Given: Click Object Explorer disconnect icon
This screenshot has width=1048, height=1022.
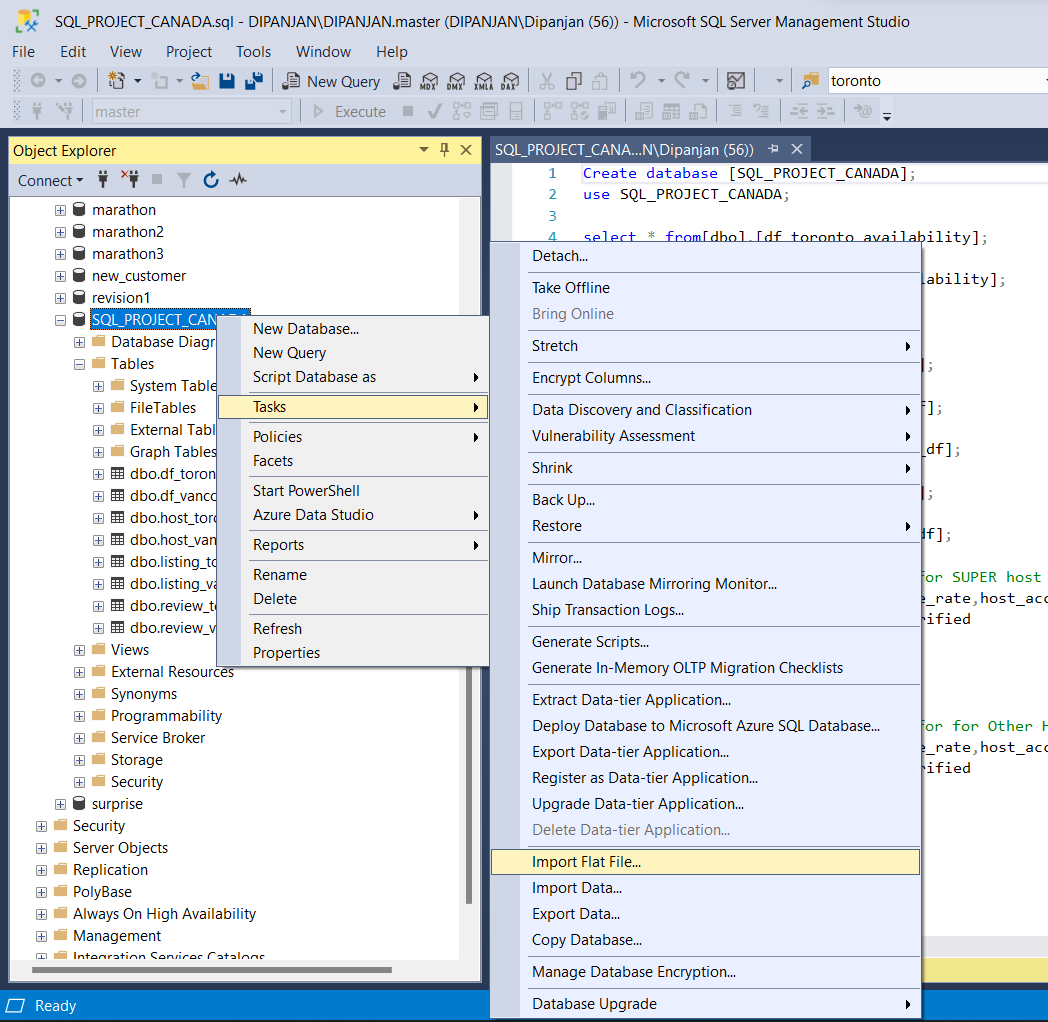Looking at the screenshot, I should click(x=130, y=179).
